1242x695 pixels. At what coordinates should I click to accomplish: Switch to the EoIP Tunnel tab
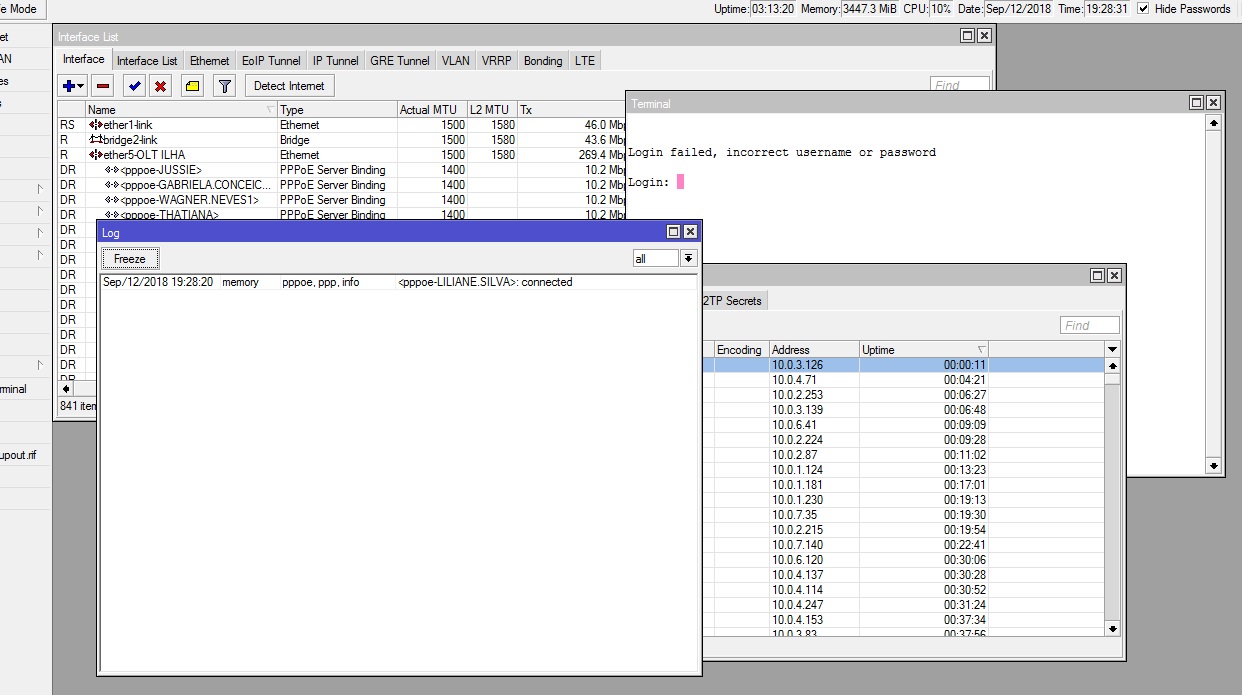pyautogui.click(x=271, y=61)
